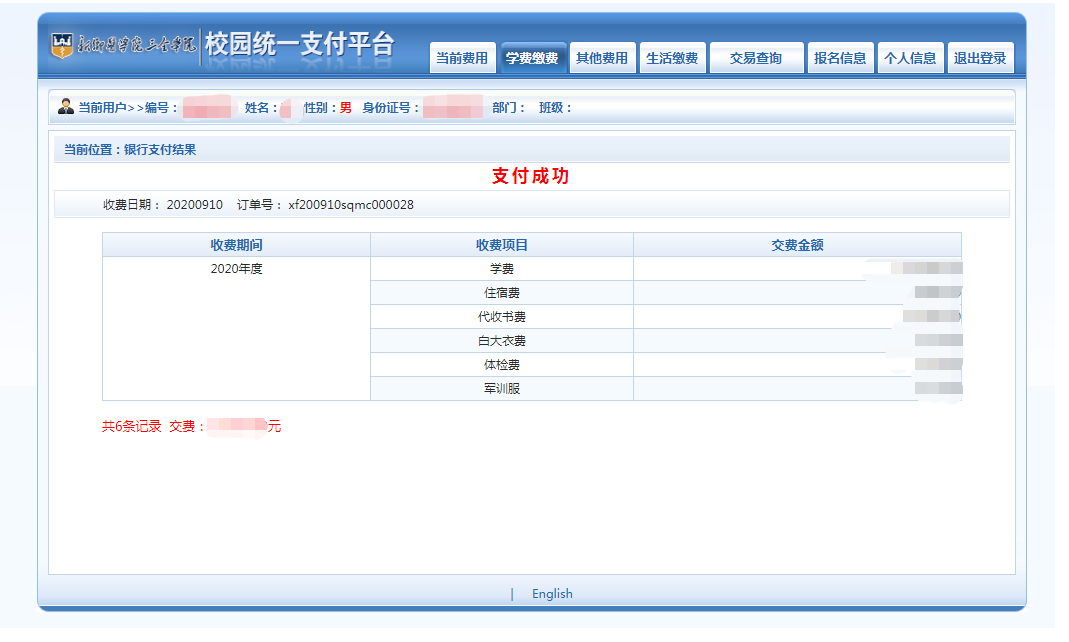Screen dimensions: 1069x642
Task: Open the 其他费用 tab
Action: pyautogui.click(x=602, y=58)
